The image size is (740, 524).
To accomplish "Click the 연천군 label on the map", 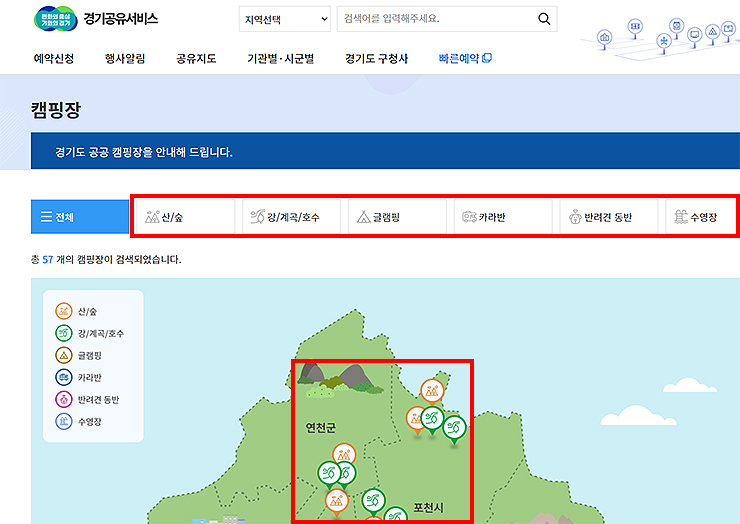I will pos(320,428).
